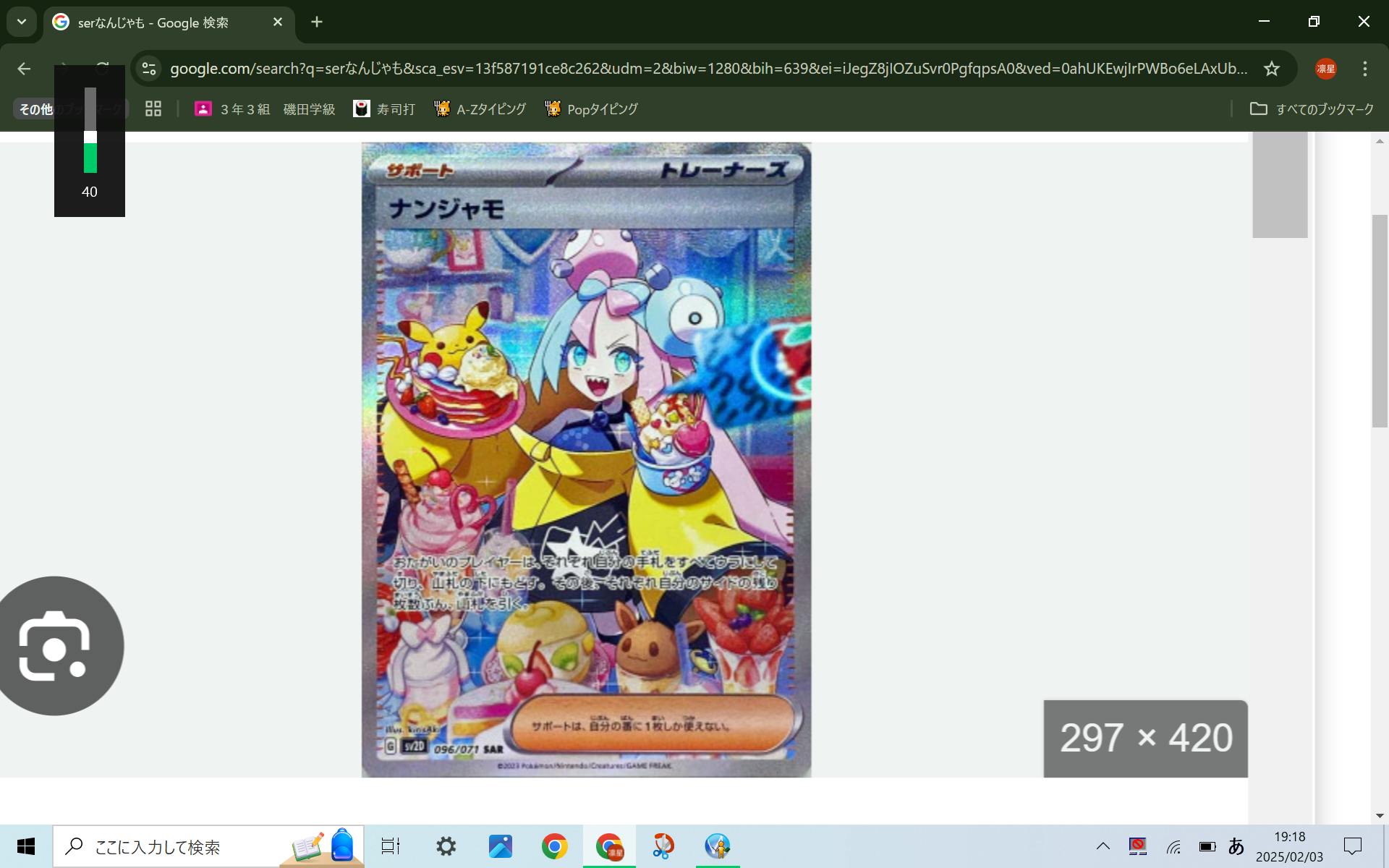The width and height of the screenshot is (1389, 868).
Task: Open a new browser tab
Action: pos(316,22)
